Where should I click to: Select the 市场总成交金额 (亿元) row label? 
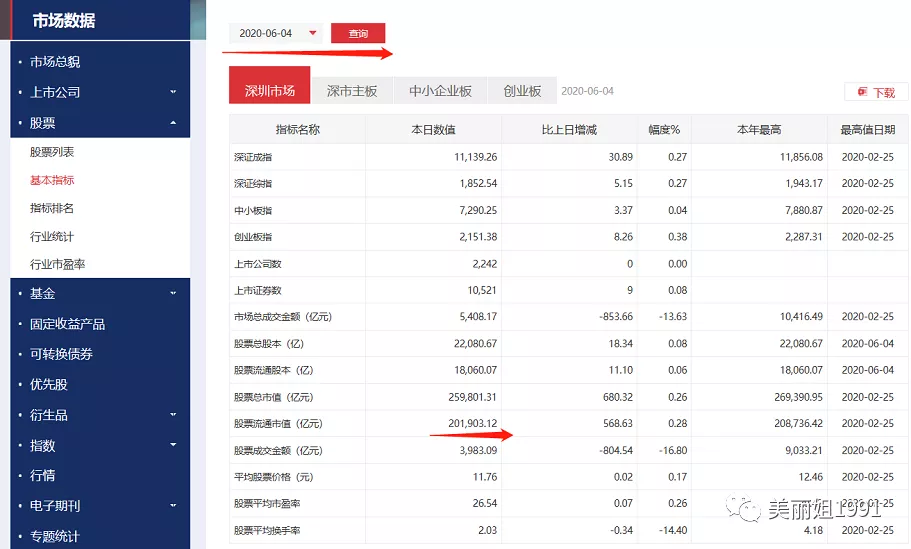click(283, 317)
